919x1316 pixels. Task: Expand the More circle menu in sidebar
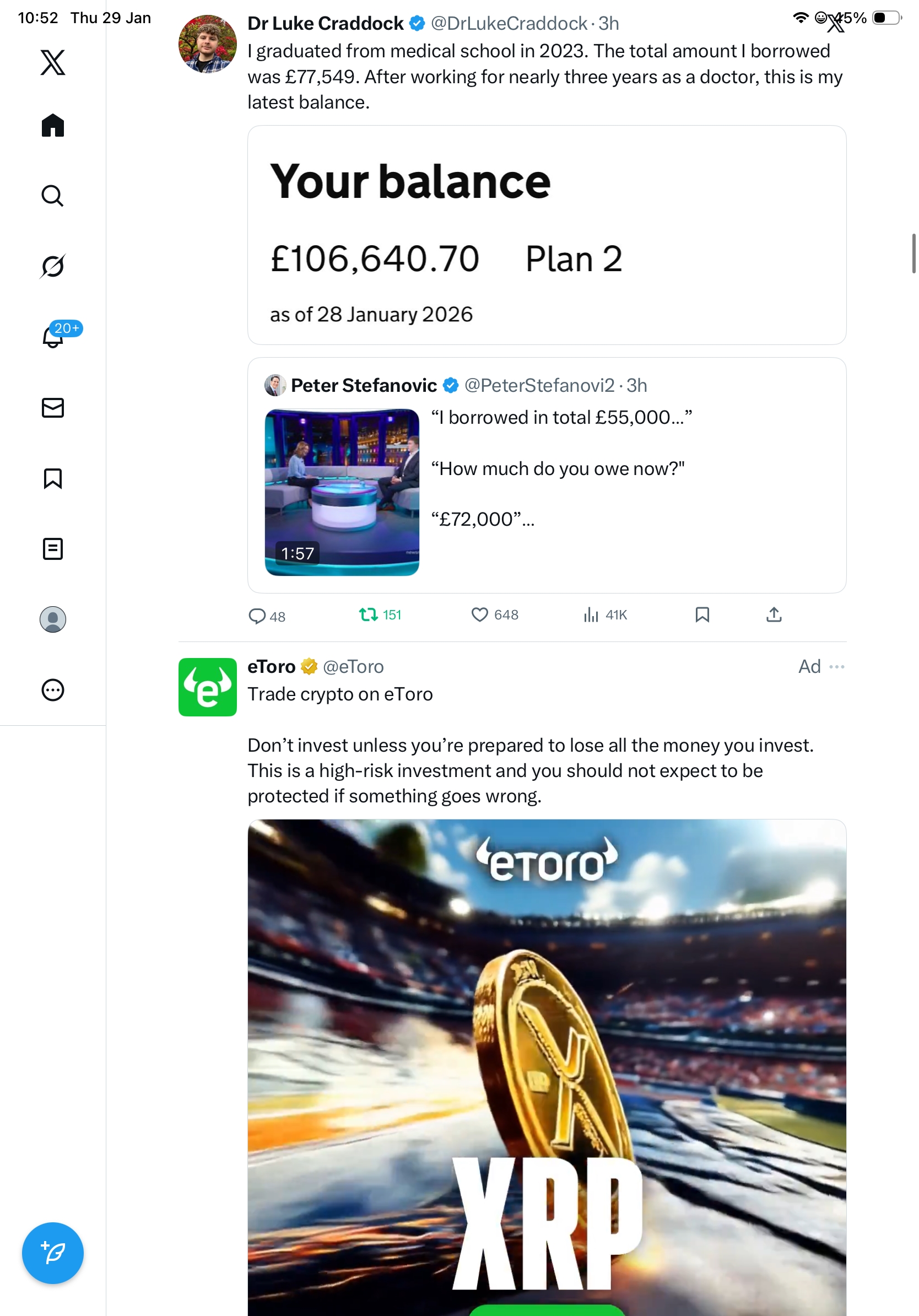(53, 689)
